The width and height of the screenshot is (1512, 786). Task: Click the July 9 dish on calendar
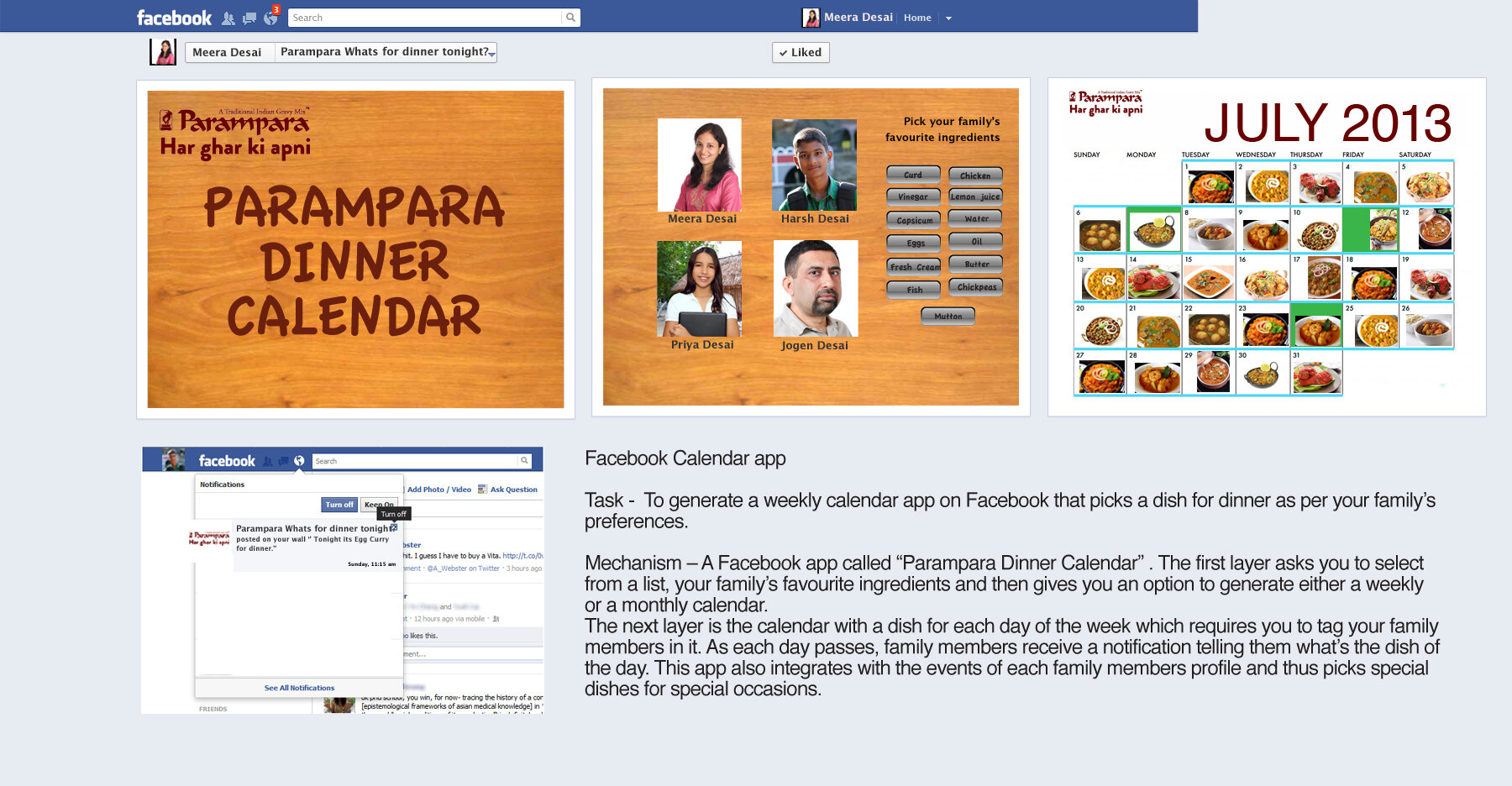(1266, 235)
